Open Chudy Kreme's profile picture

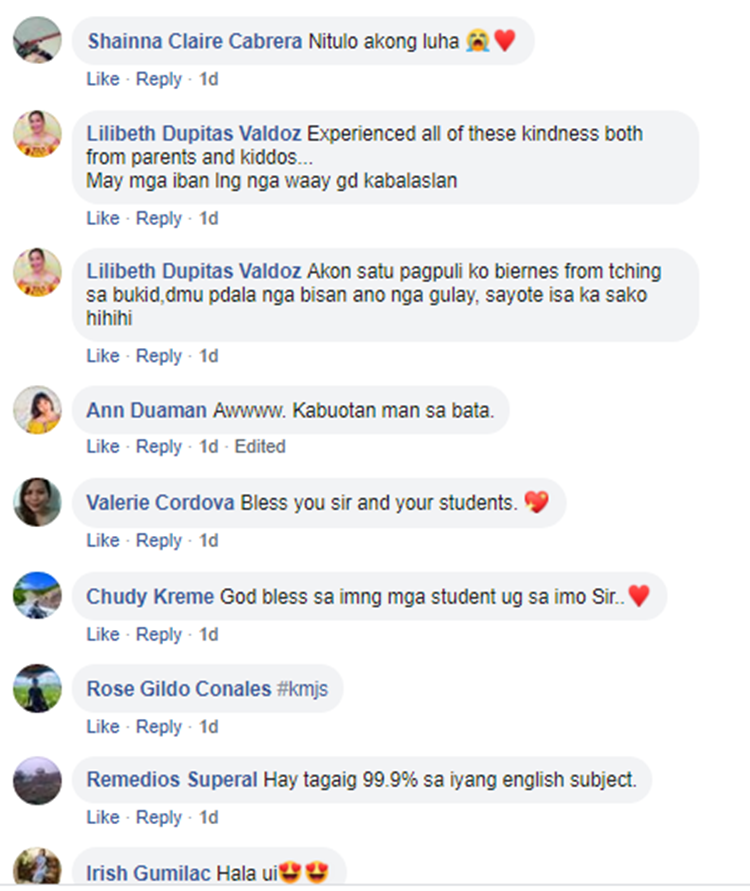click(37, 596)
